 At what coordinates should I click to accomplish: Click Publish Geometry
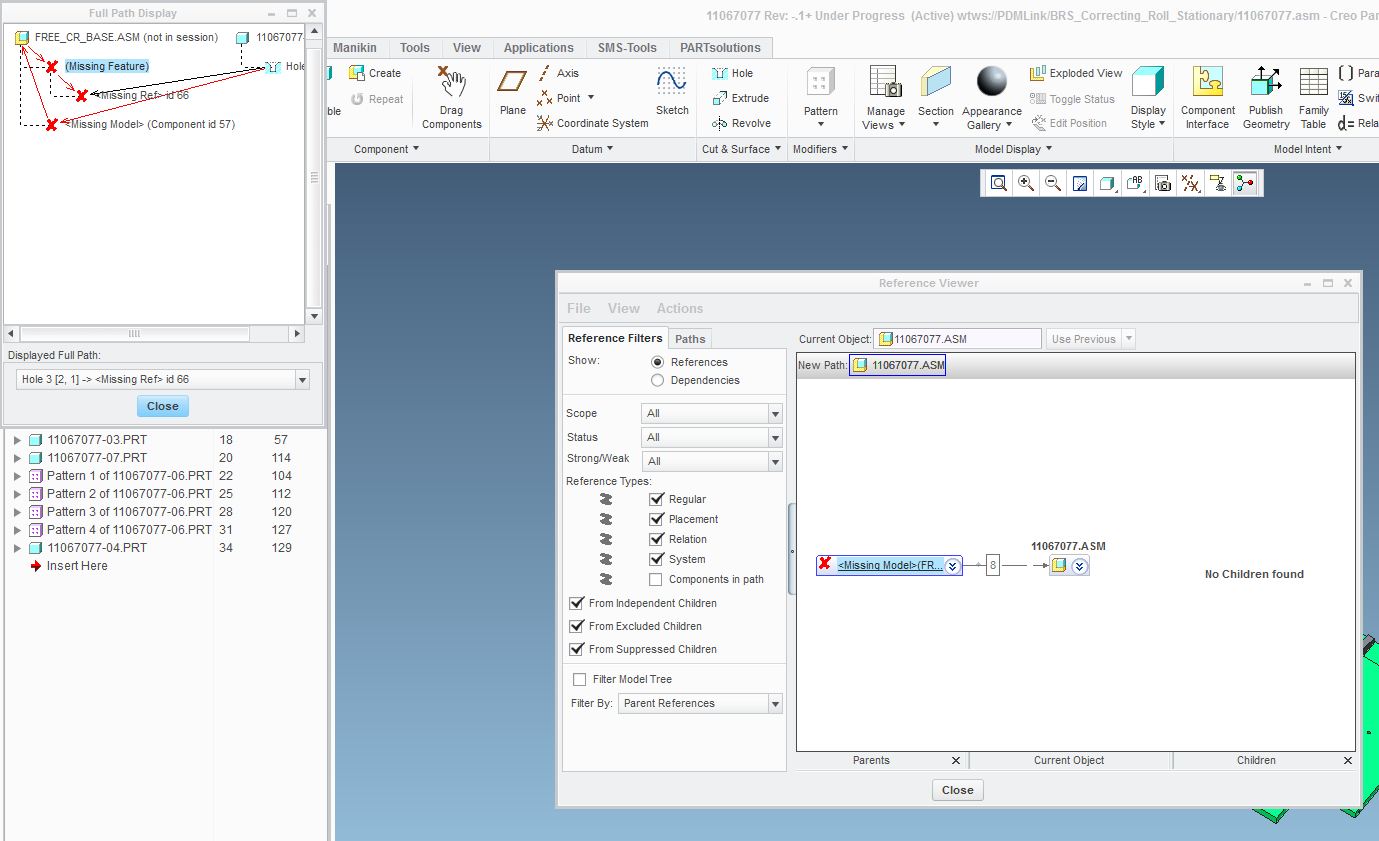1266,98
